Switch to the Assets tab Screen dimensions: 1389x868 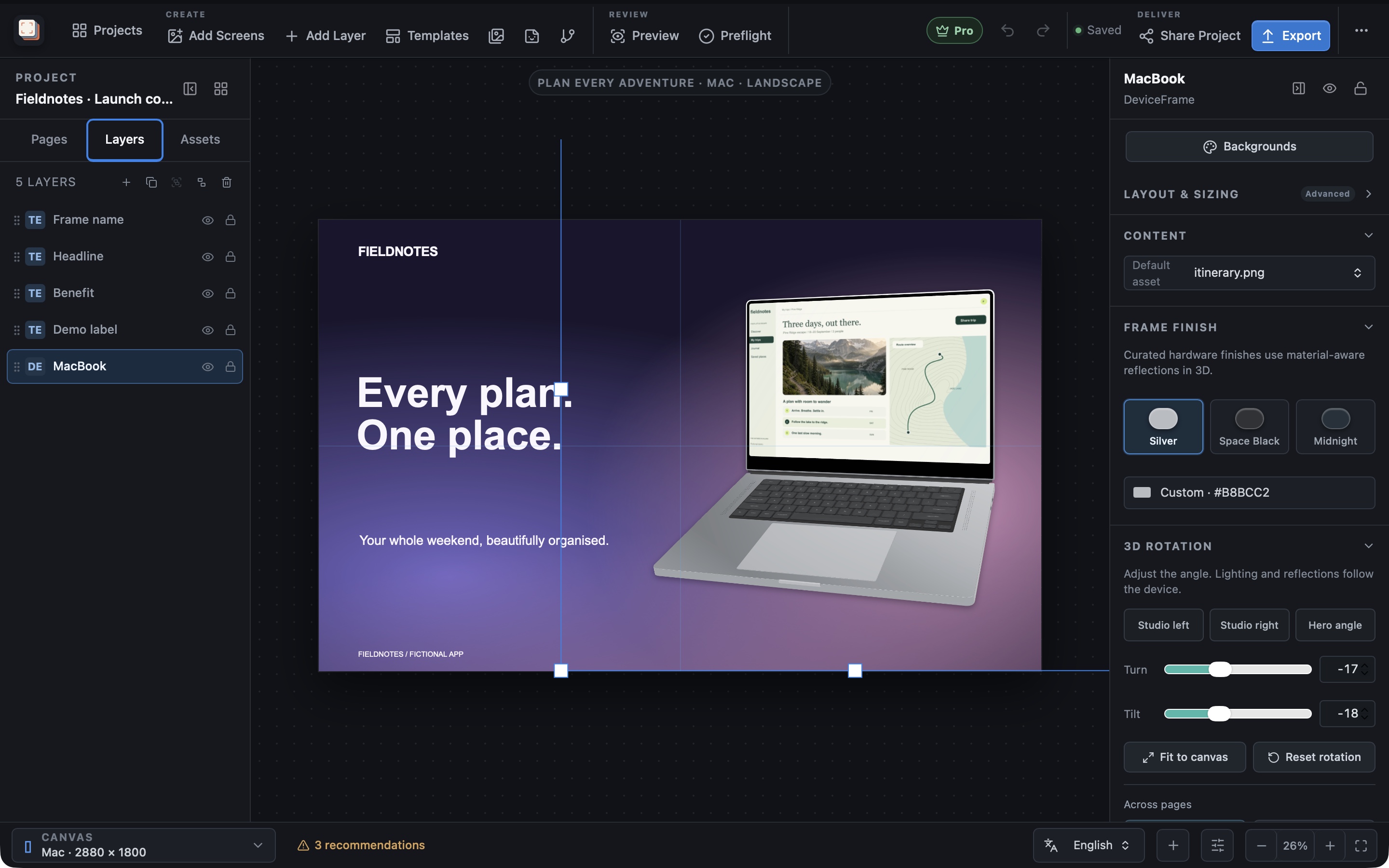coord(200,139)
